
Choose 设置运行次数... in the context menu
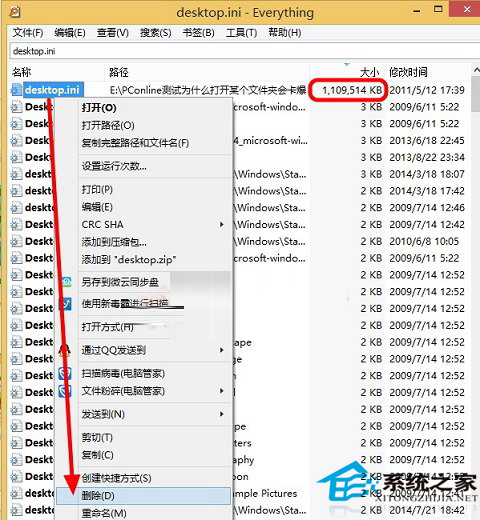[x=114, y=166]
